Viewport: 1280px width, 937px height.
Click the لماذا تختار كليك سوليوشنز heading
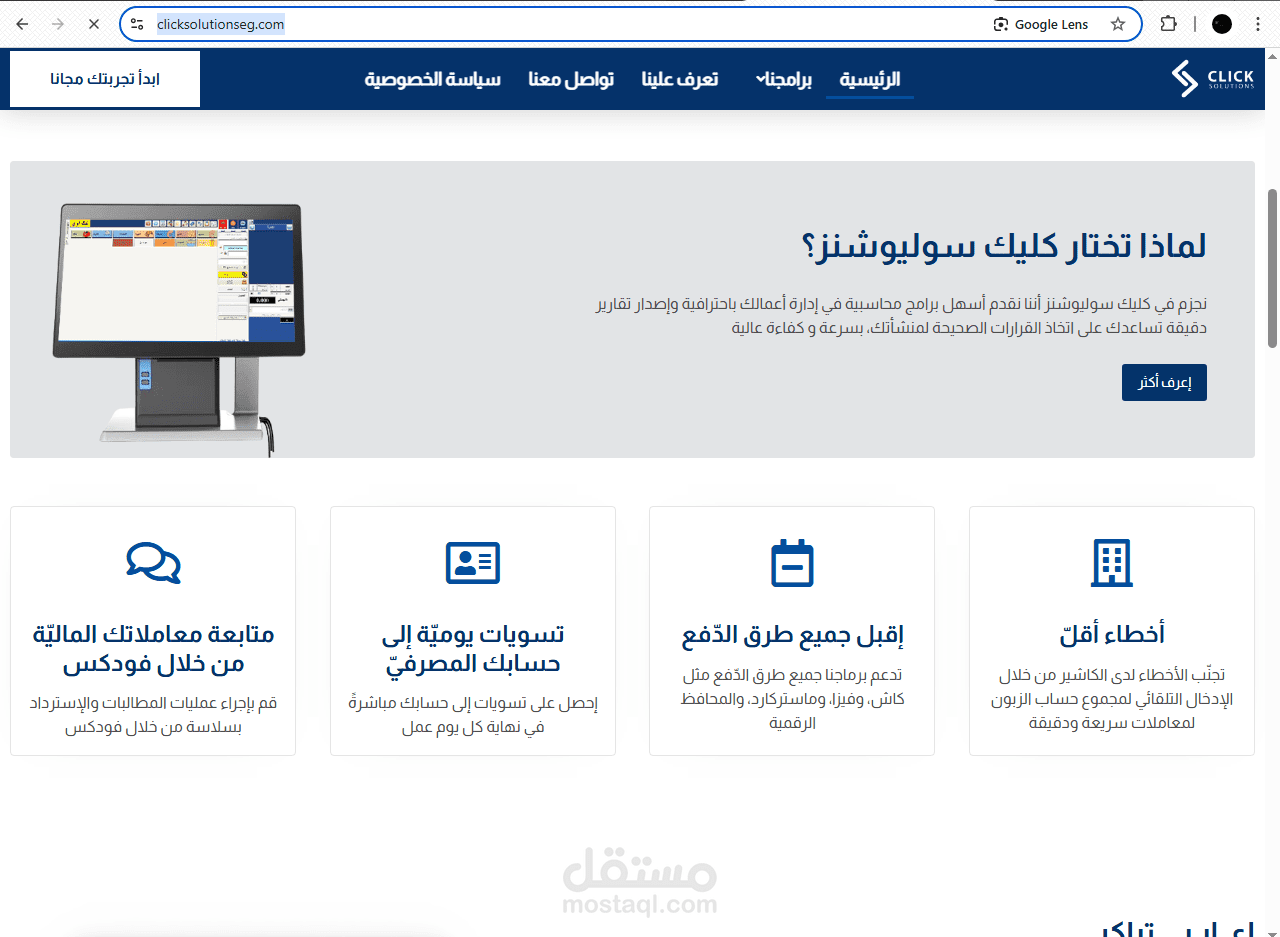click(1004, 247)
